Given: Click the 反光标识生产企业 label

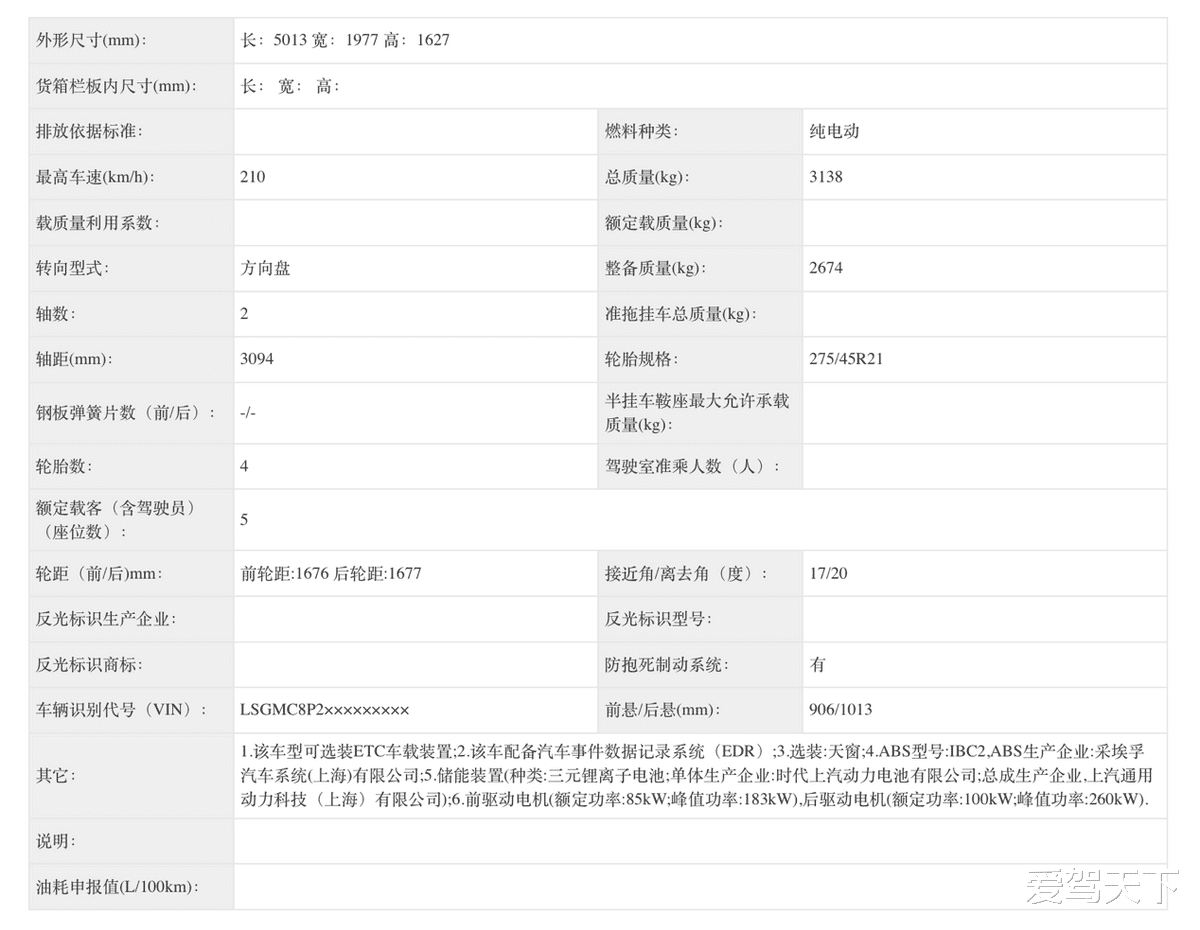Looking at the screenshot, I should [106, 619].
